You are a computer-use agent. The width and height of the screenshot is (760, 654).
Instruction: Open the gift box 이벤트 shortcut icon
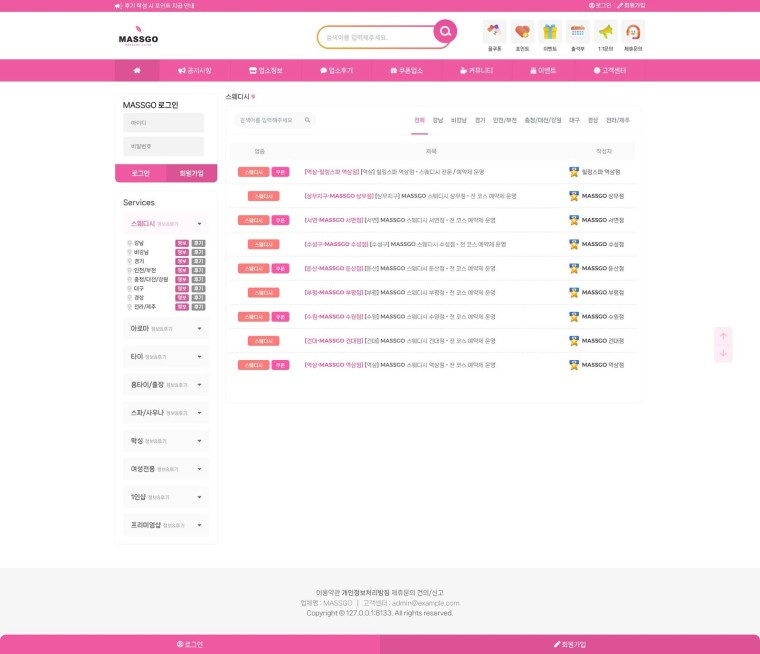point(550,32)
